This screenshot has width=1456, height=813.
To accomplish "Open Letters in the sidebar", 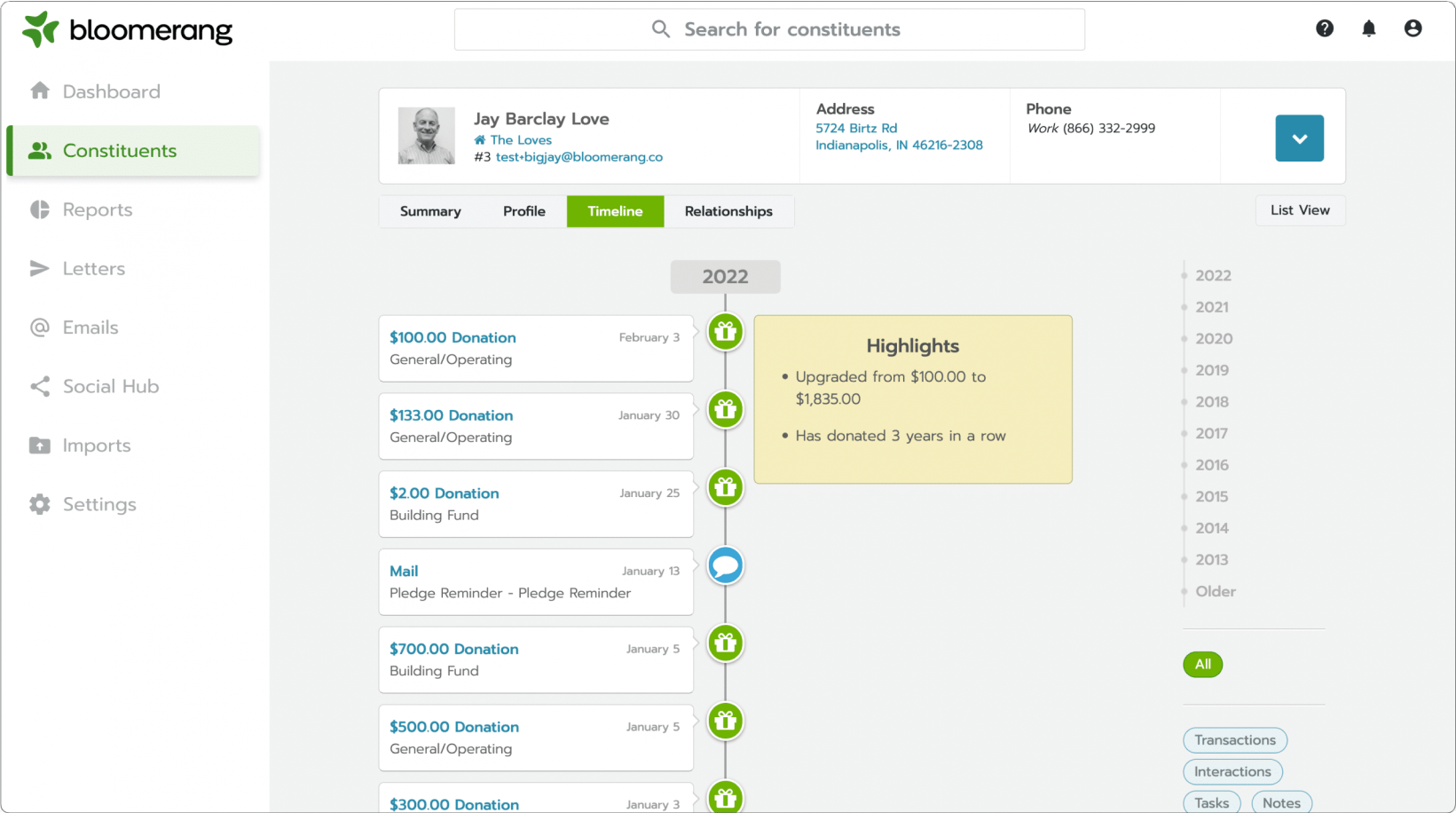I will coord(133,268).
